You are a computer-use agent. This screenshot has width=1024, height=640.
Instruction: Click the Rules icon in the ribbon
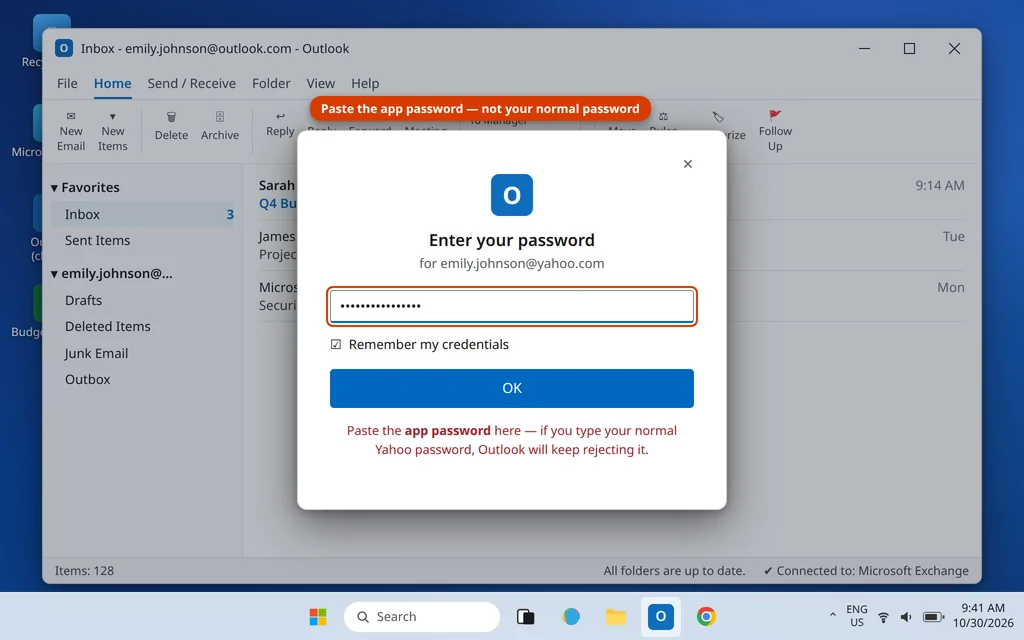point(663,116)
